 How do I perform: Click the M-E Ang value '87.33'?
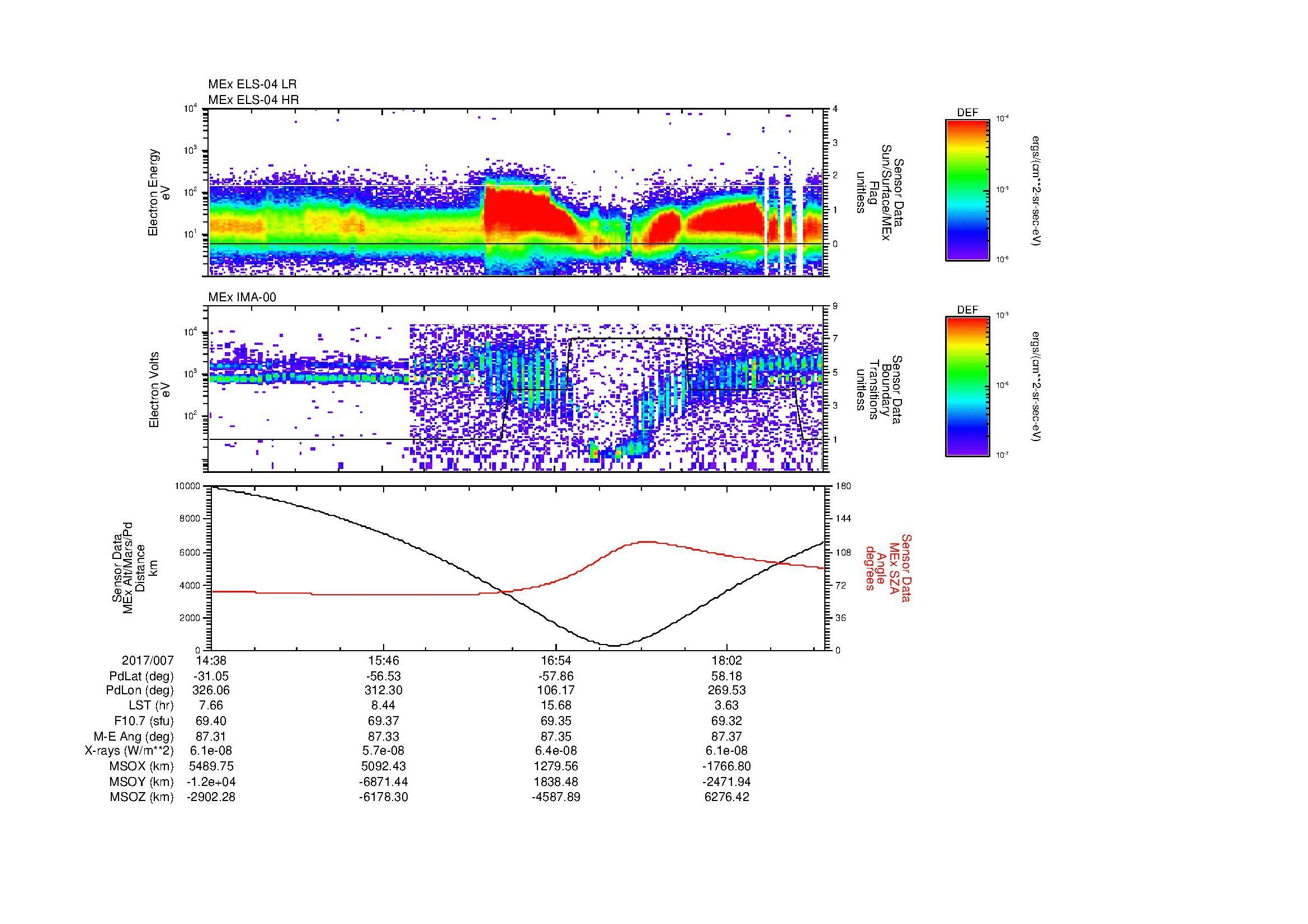384,736
